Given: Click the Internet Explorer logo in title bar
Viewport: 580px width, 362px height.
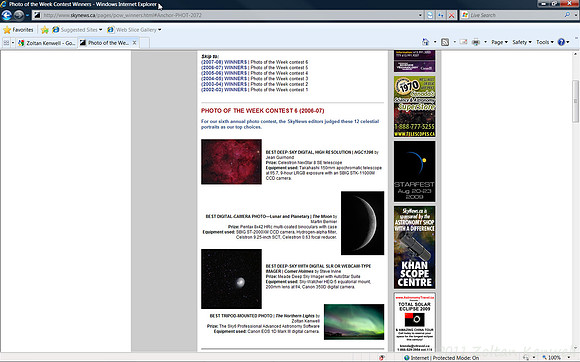Looking at the screenshot, I should (x=3, y=4).
